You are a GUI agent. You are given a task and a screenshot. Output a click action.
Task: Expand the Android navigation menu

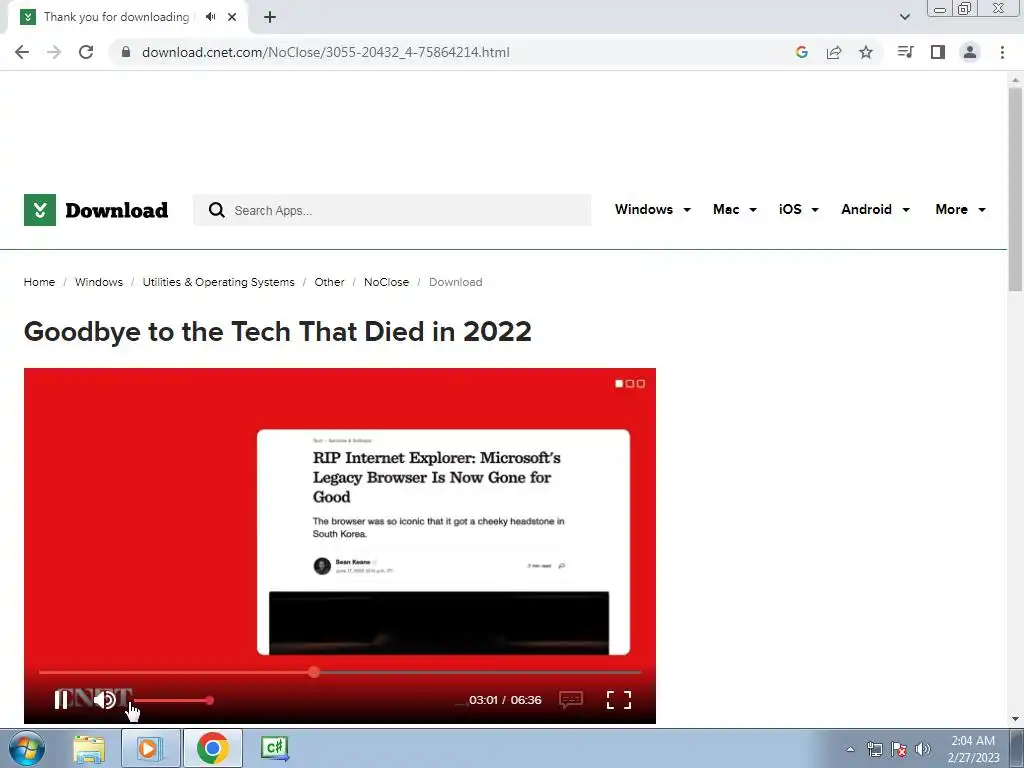tap(875, 210)
